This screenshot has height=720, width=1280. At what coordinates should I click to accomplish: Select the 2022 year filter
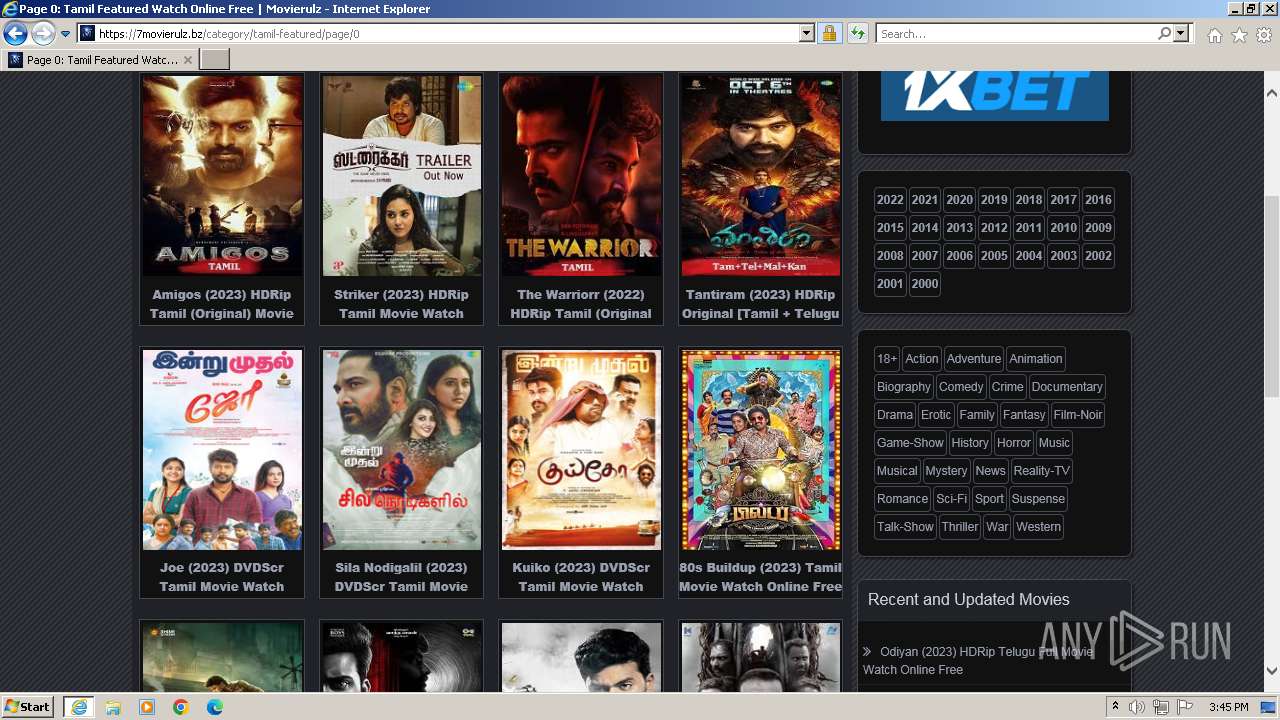(x=890, y=200)
